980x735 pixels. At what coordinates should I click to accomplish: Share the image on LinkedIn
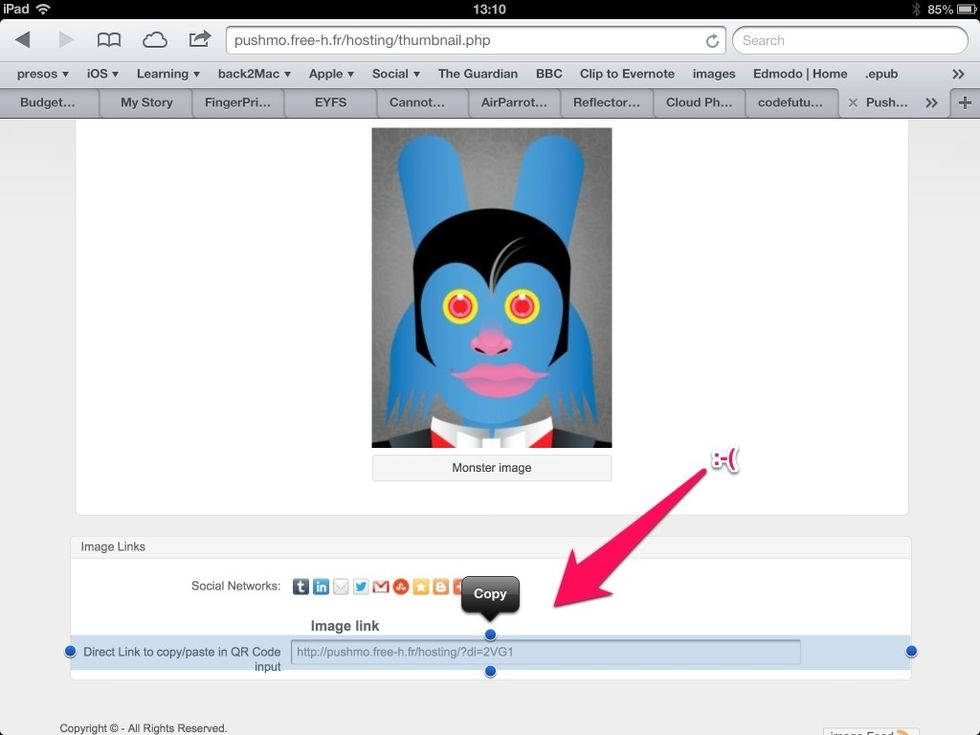(321, 586)
